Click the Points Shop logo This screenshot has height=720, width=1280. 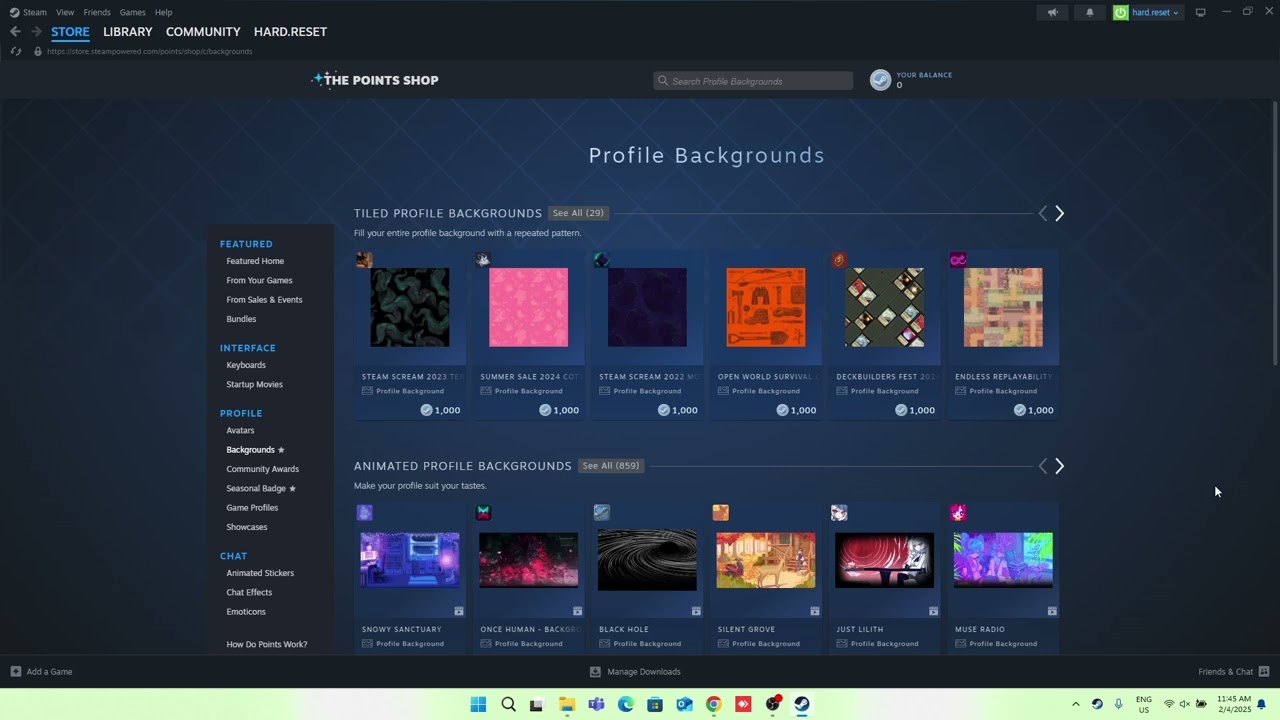375,80
